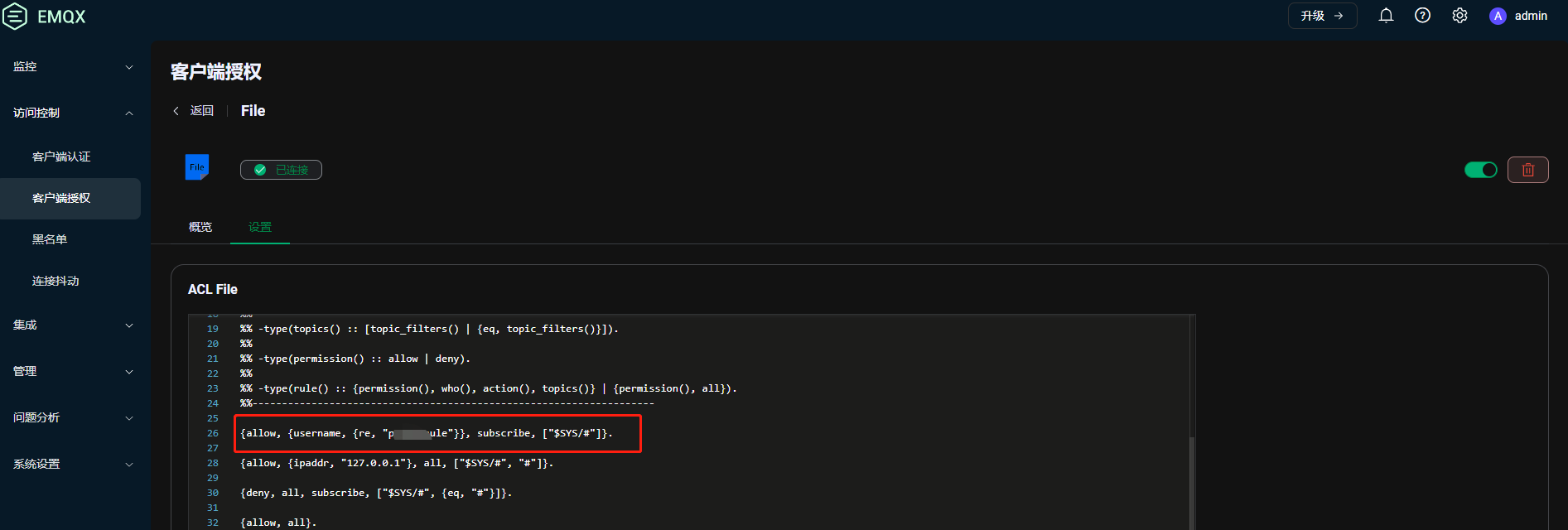
Task: Switch to the 概览 tab
Action: [200, 226]
